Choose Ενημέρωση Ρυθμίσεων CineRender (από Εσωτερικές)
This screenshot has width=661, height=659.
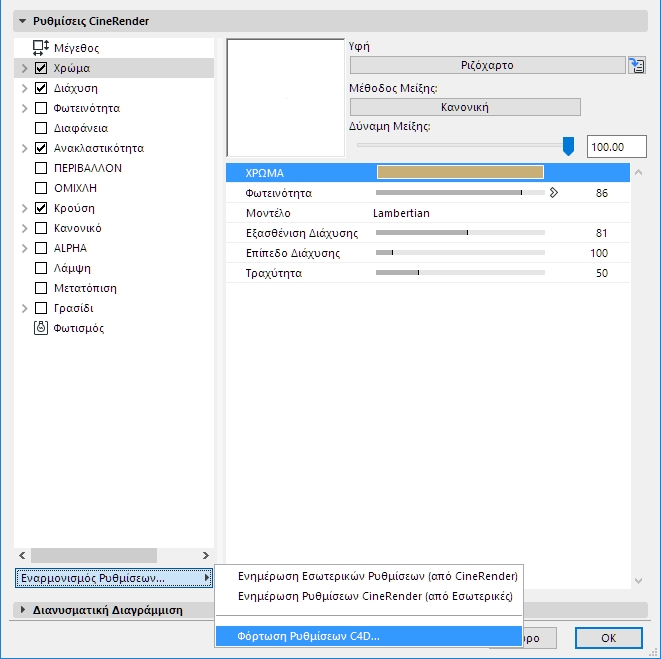(x=375, y=596)
